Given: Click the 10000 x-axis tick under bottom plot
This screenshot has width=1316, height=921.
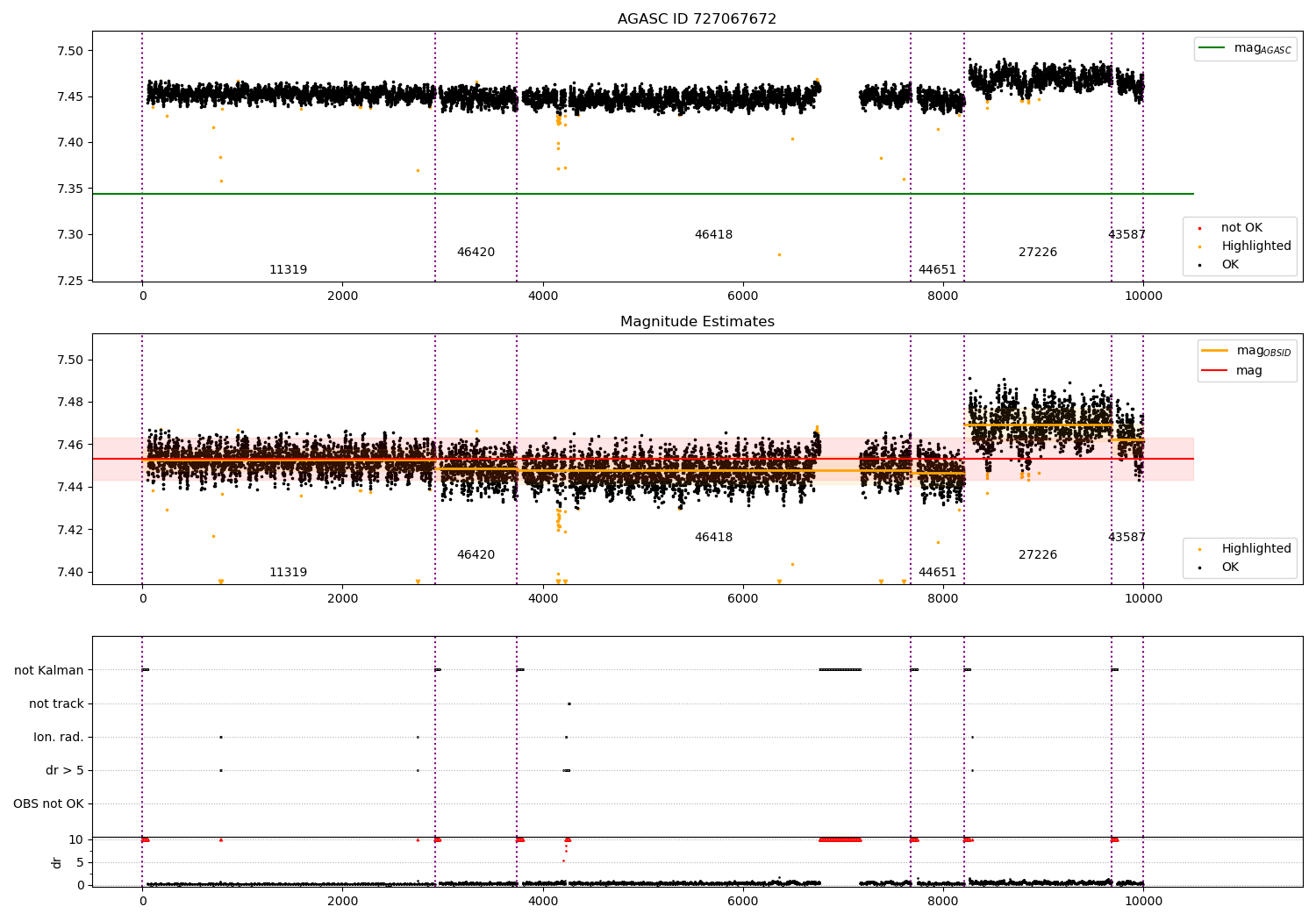Looking at the screenshot, I should tap(1143, 902).
